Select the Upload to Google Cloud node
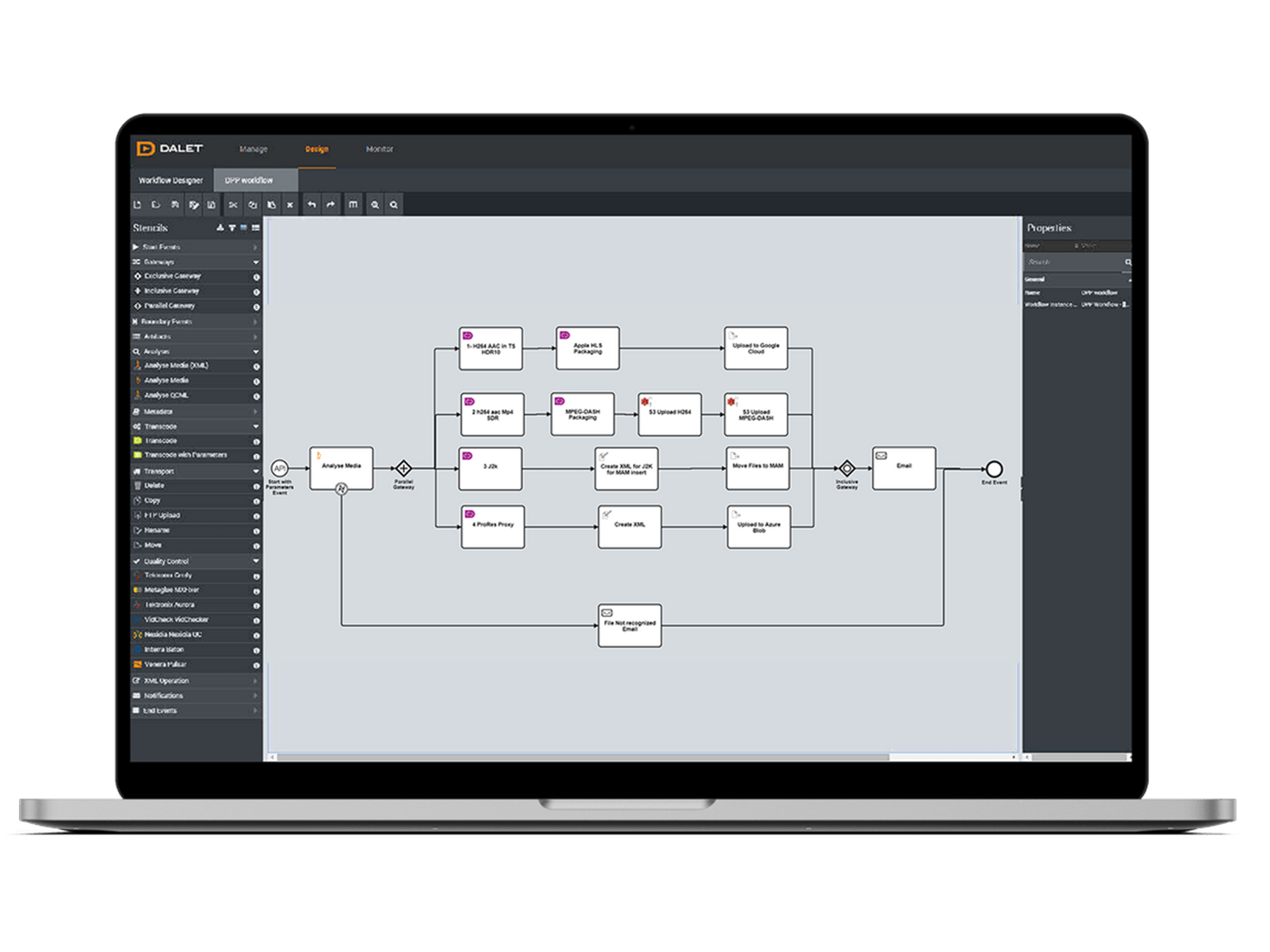 tap(755, 348)
